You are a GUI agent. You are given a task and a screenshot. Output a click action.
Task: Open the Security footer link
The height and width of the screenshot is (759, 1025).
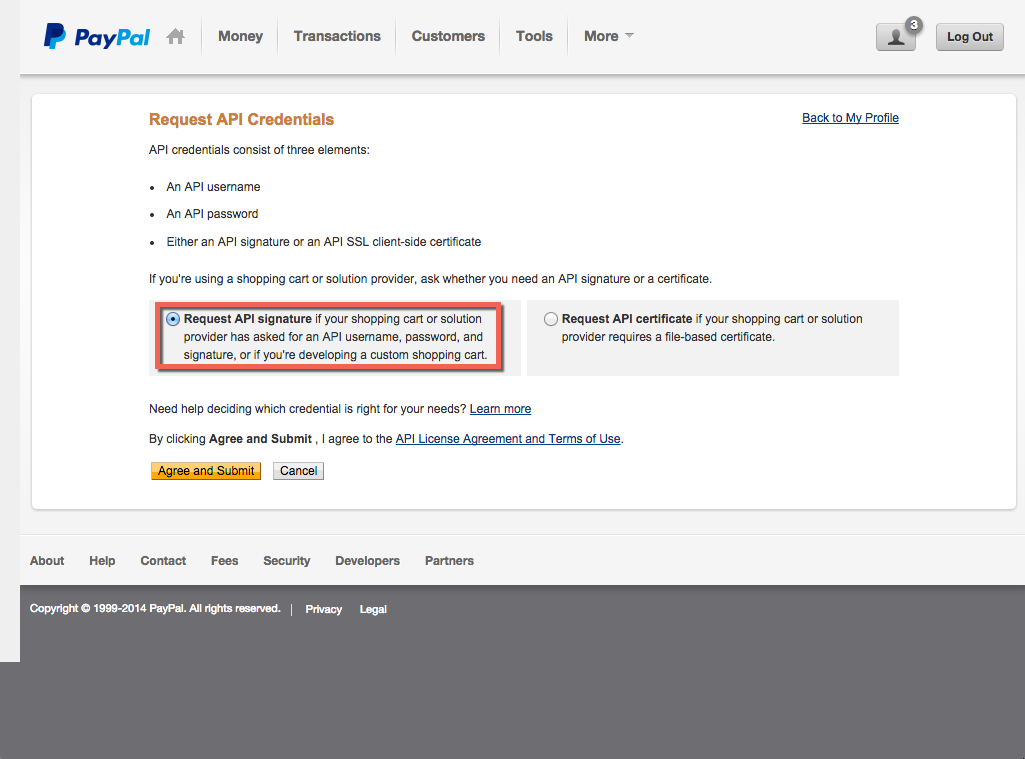click(x=286, y=561)
